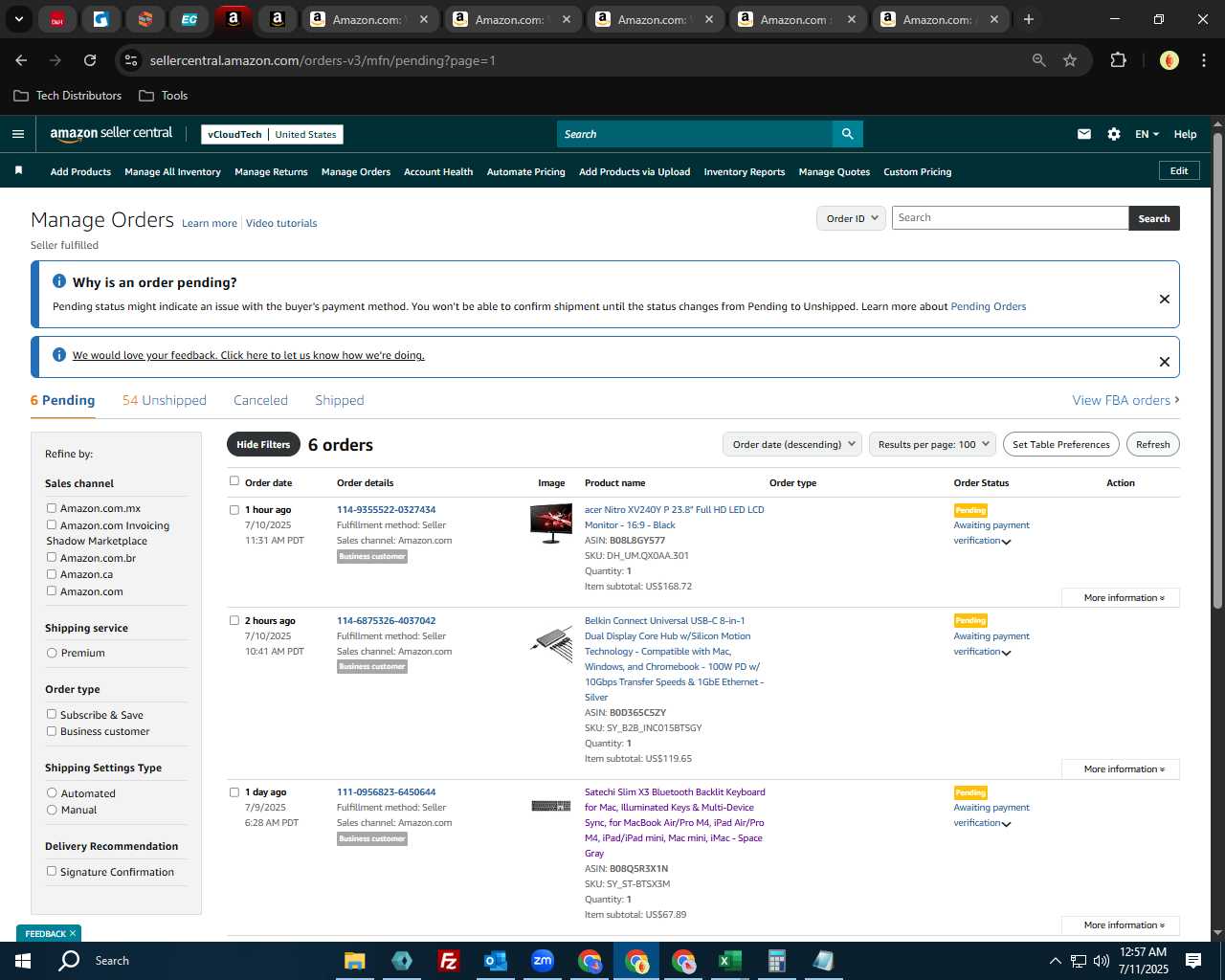Viewport: 1225px width, 980px height.
Task: Open Excel from taskbar
Action: click(729, 960)
